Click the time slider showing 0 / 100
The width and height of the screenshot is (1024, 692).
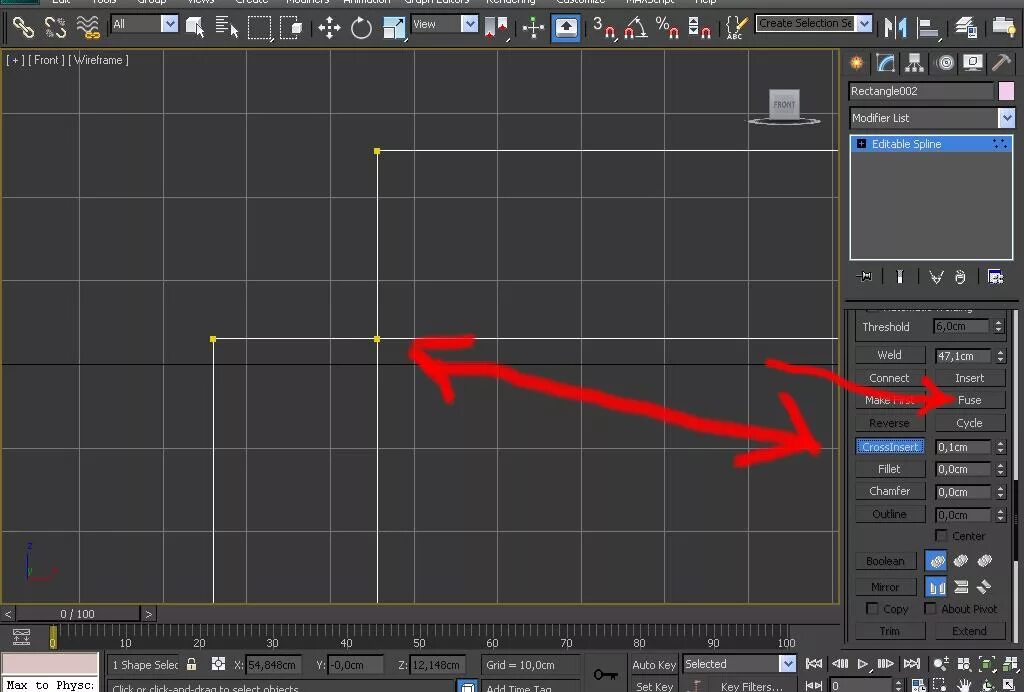coord(77,614)
